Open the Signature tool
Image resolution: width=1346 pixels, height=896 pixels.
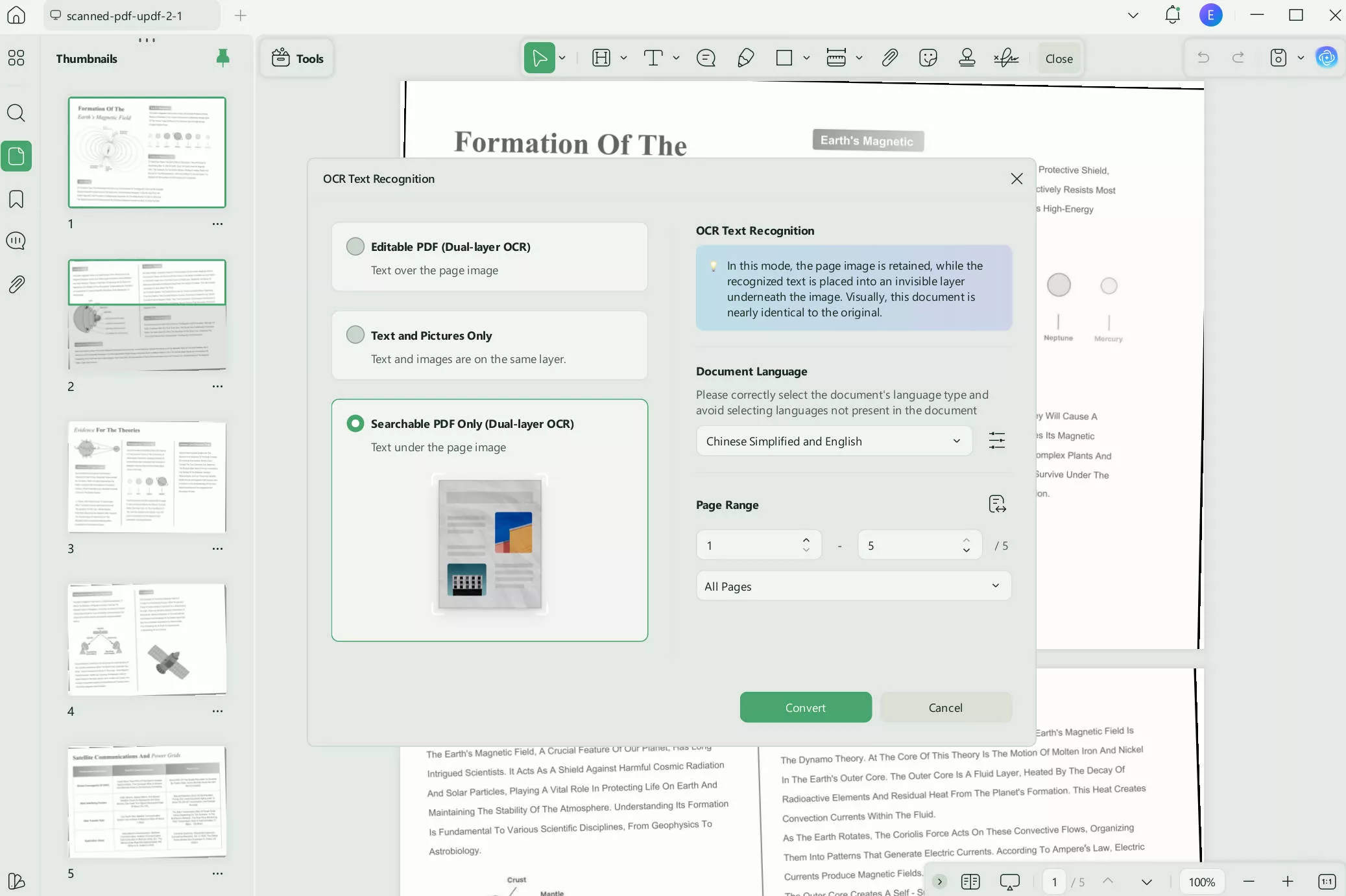1006,58
